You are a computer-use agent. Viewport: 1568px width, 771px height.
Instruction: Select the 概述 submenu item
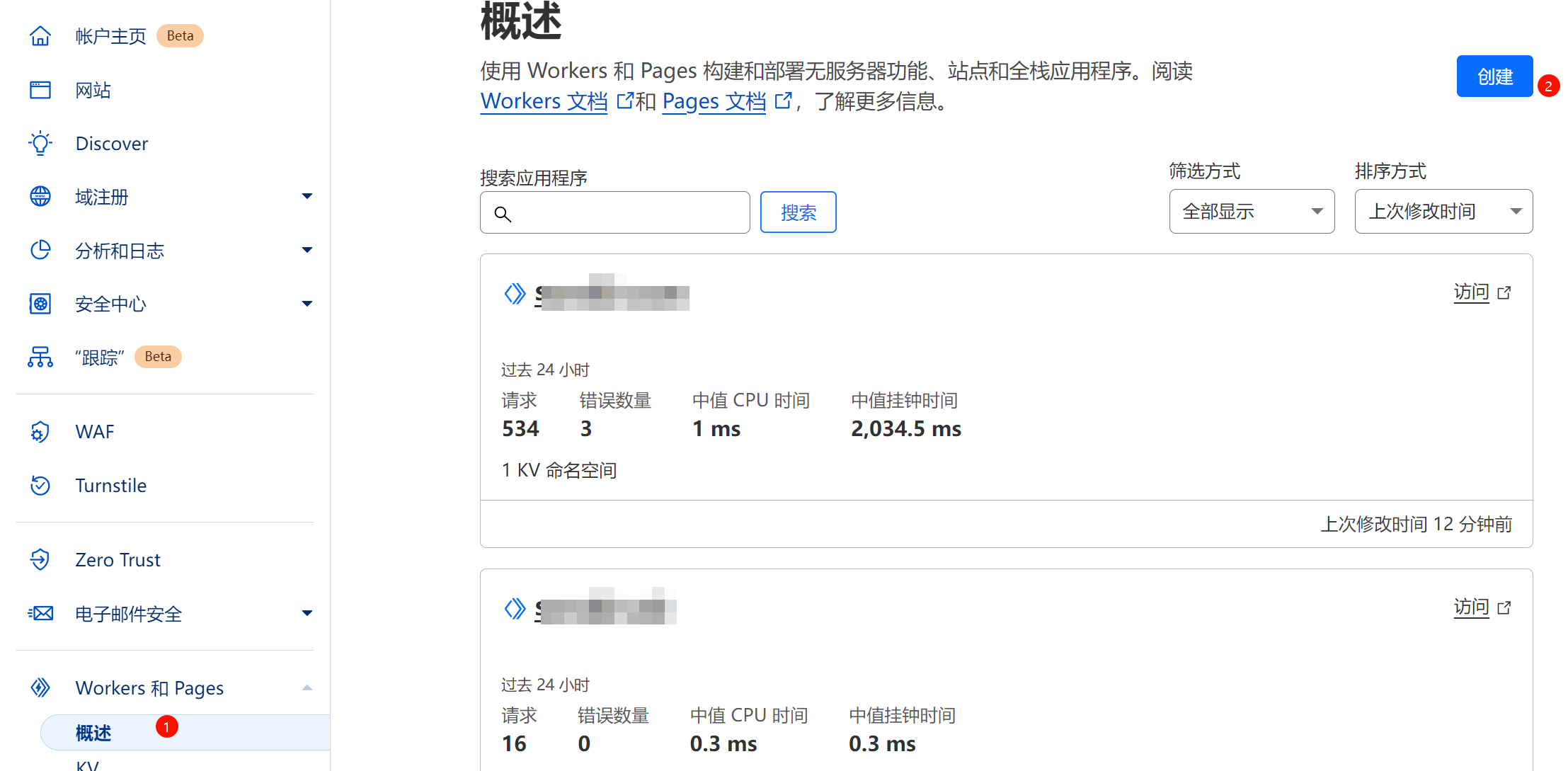click(185, 733)
